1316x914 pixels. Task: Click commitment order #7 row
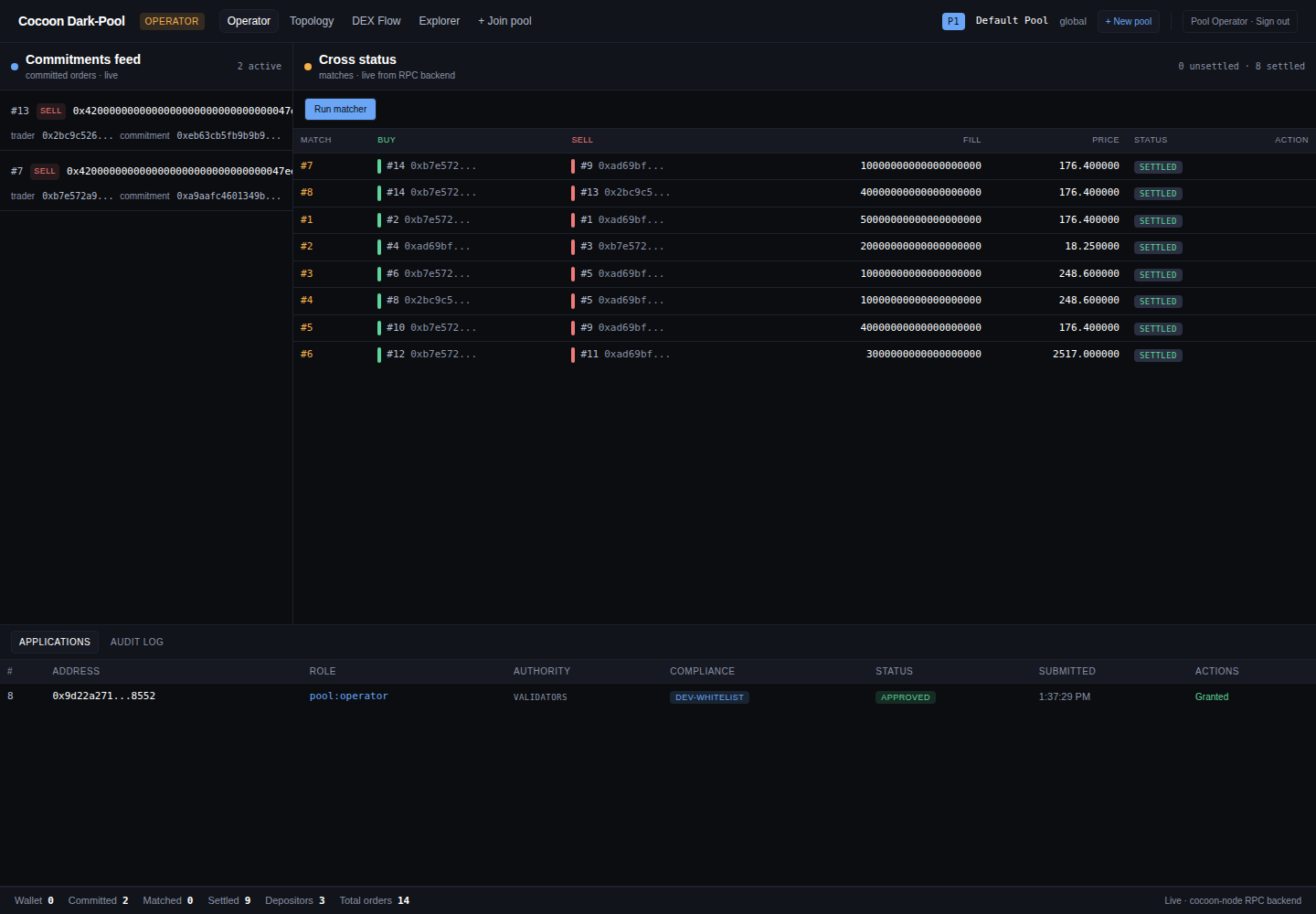pyautogui.click(x=146, y=181)
